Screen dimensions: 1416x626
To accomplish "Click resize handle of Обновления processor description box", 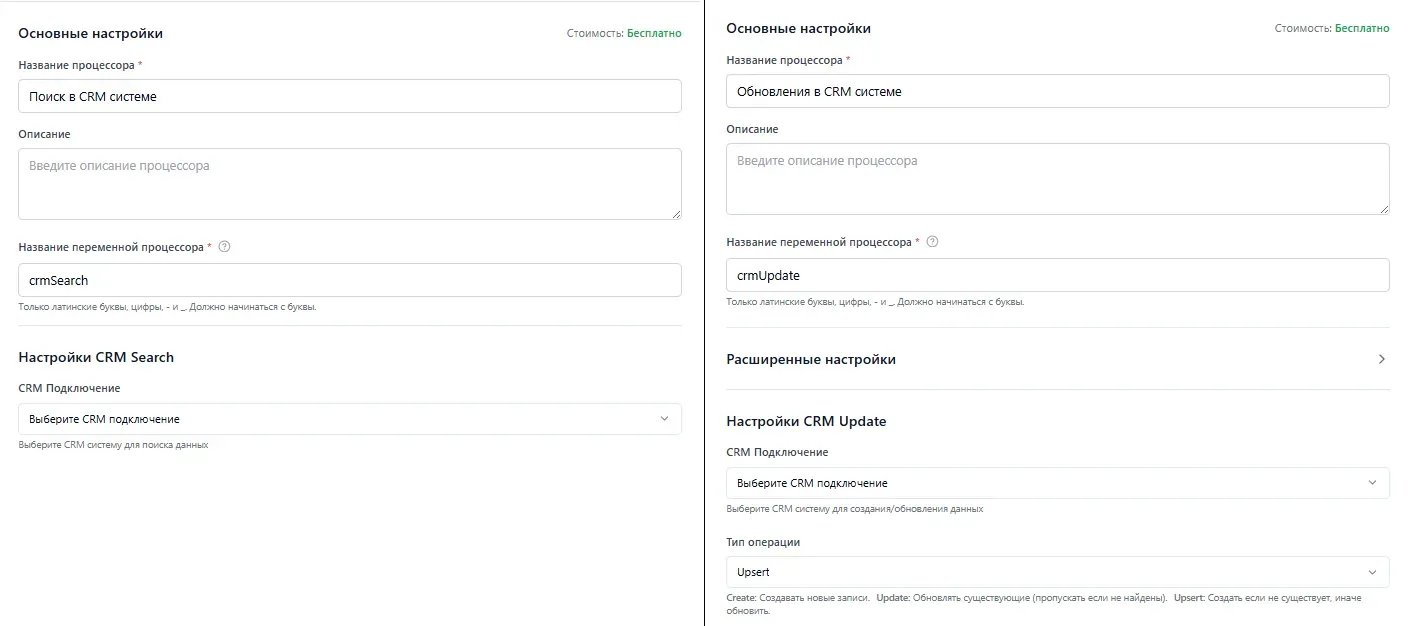I will click(1384, 208).
